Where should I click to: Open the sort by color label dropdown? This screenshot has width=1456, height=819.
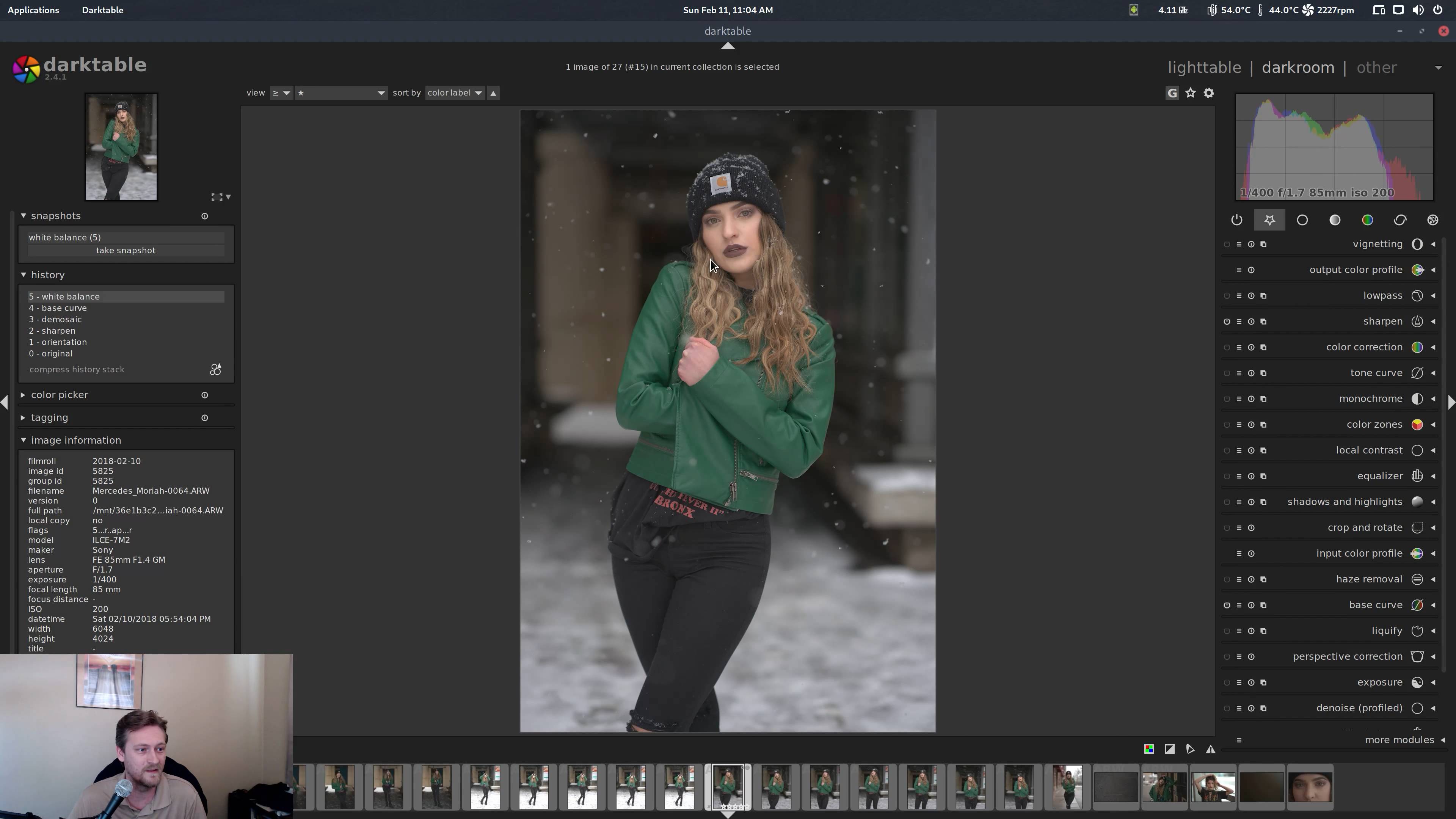[x=455, y=93]
